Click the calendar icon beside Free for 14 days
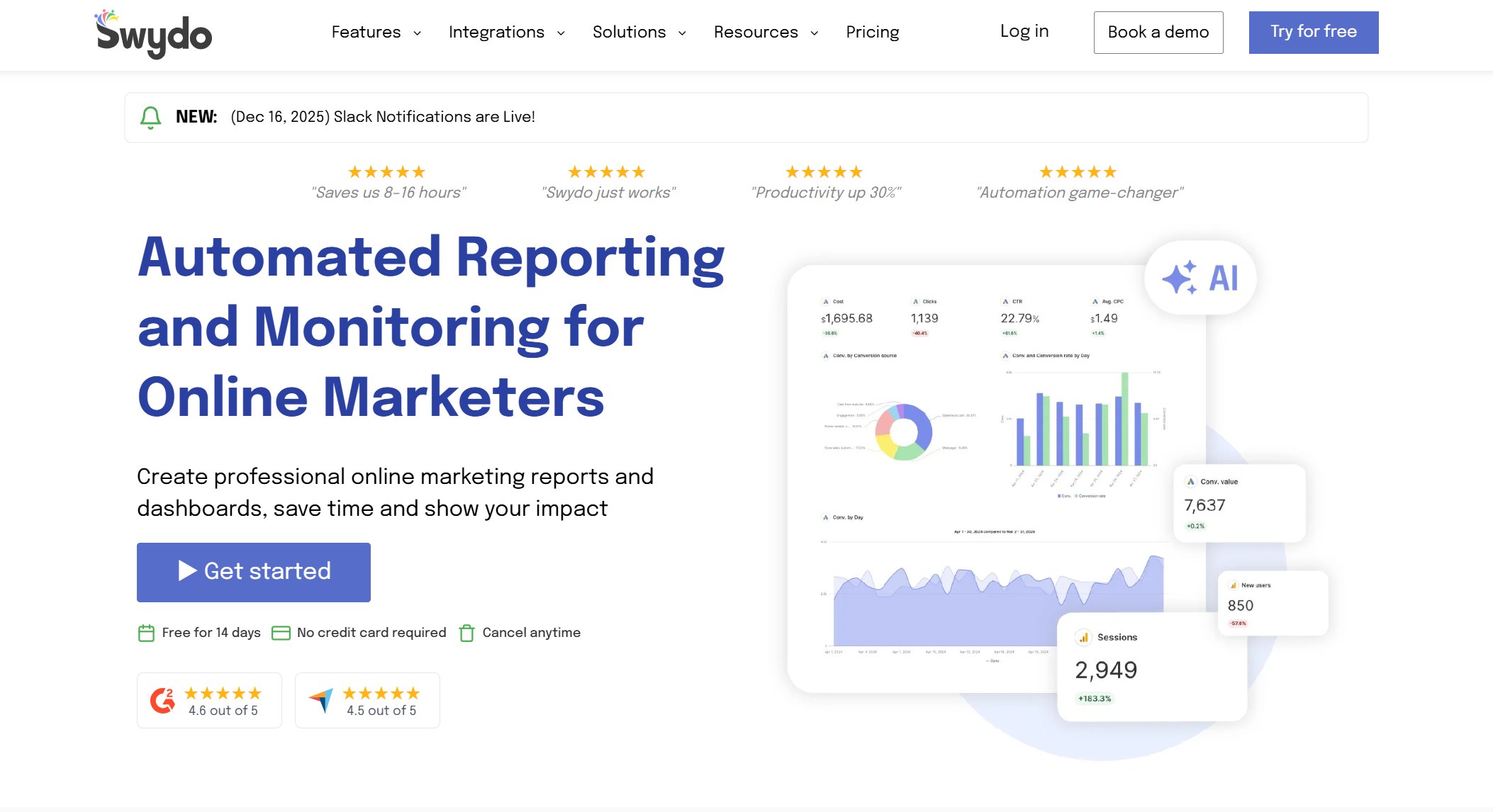Screen dimensions: 1493x812 [146, 633]
